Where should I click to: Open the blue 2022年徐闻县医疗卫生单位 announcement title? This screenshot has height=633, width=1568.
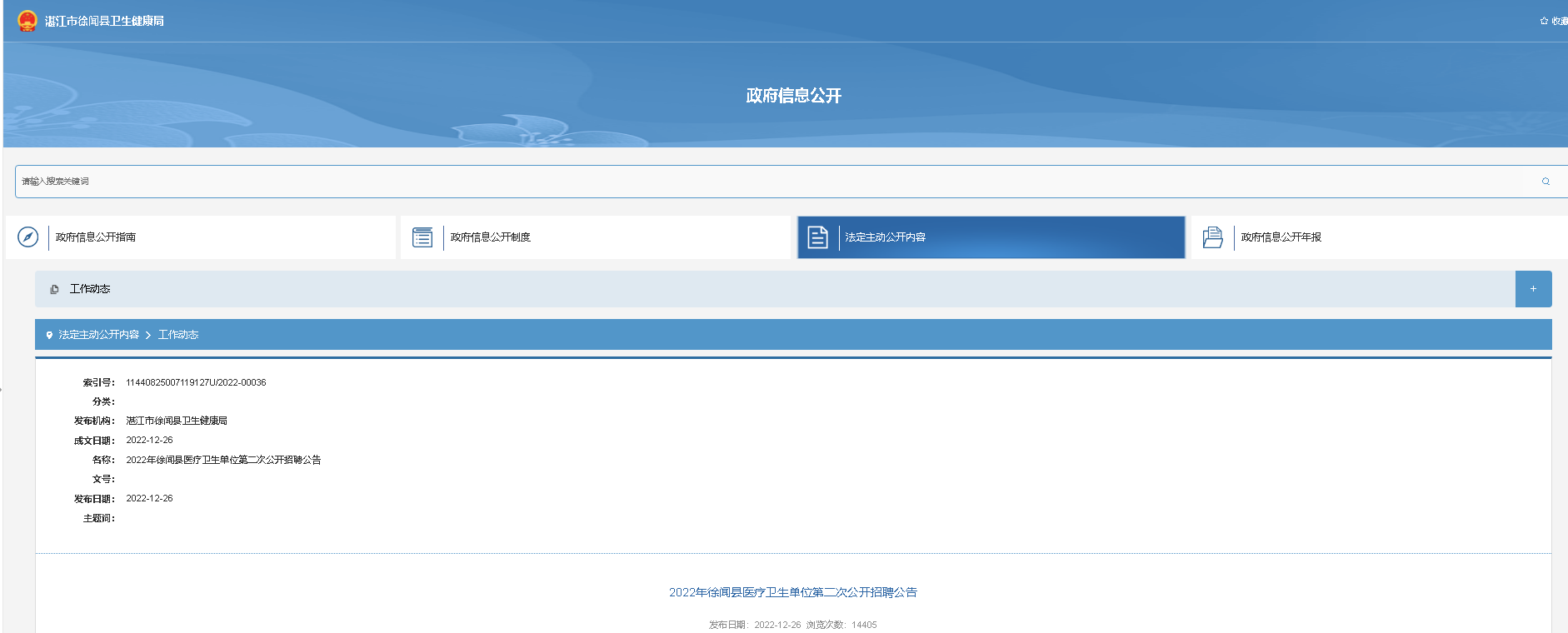pyautogui.click(x=792, y=592)
